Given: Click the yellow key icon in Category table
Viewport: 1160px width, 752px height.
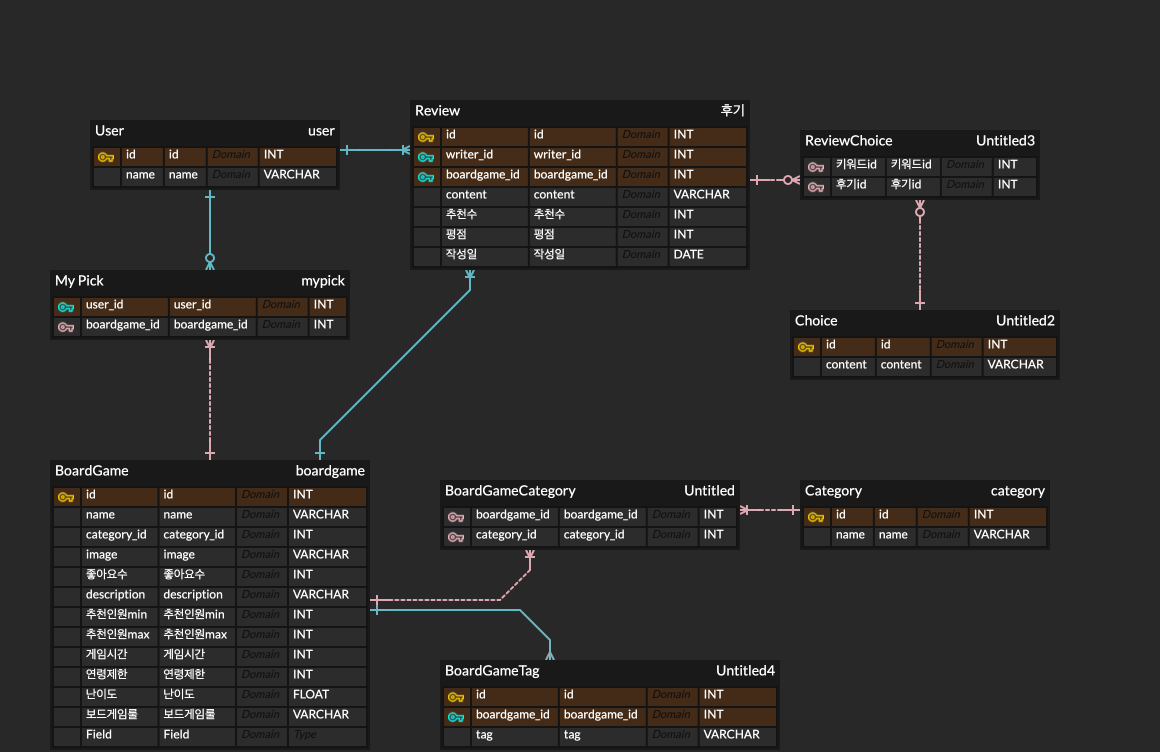Looking at the screenshot, I should 816,517.
